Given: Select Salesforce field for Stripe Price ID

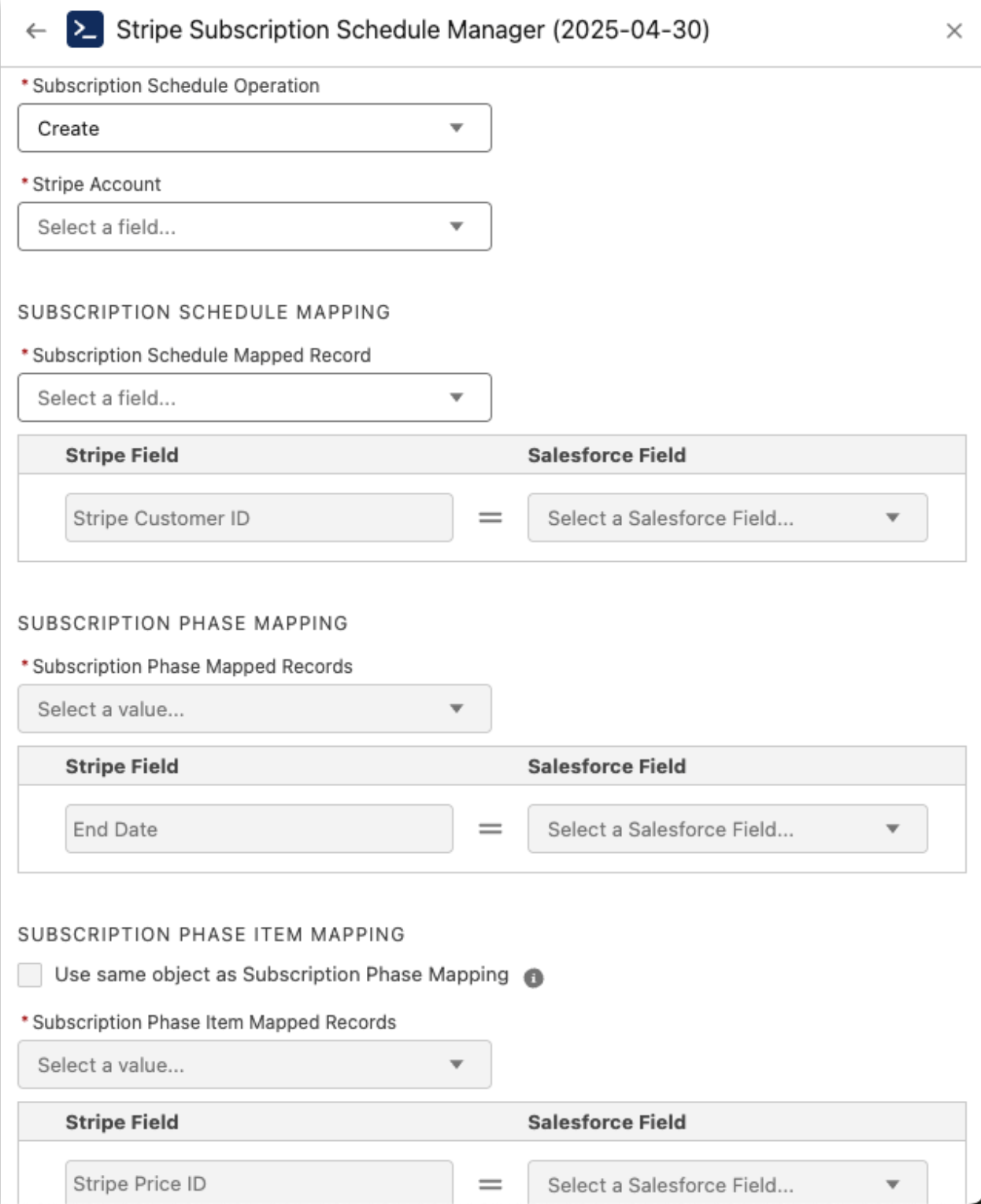Looking at the screenshot, I should 727,1184.
